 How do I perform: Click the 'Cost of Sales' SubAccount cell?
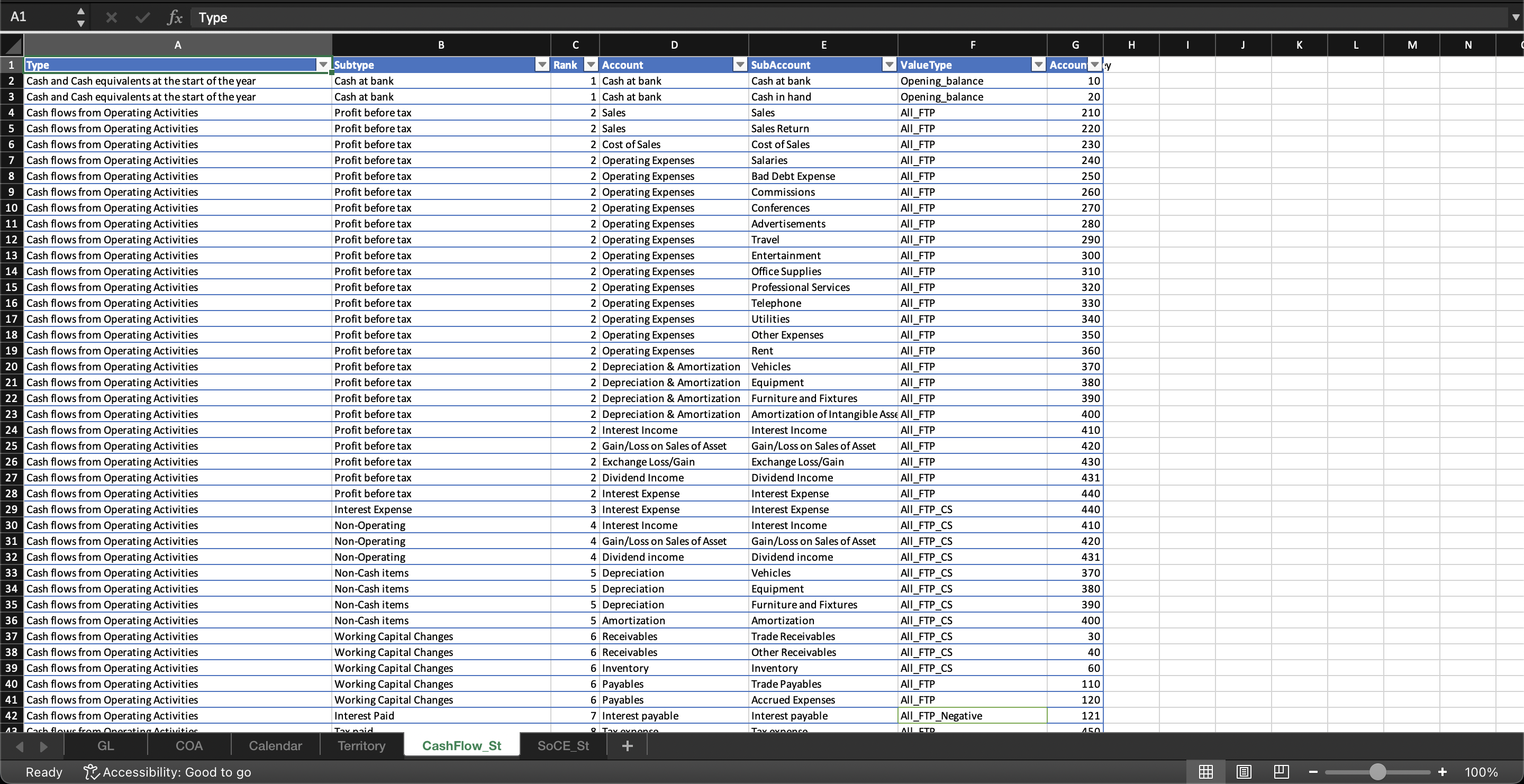coord(823,144)
